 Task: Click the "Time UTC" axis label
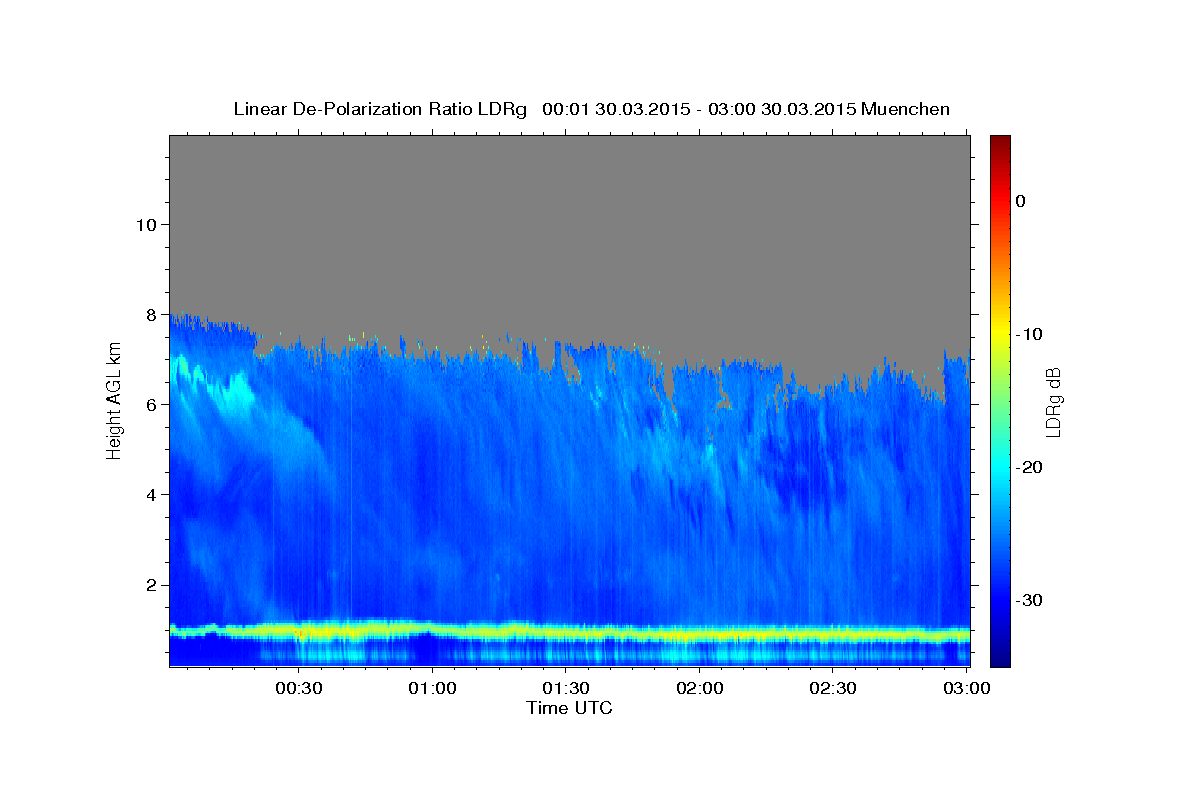[569, 708]
